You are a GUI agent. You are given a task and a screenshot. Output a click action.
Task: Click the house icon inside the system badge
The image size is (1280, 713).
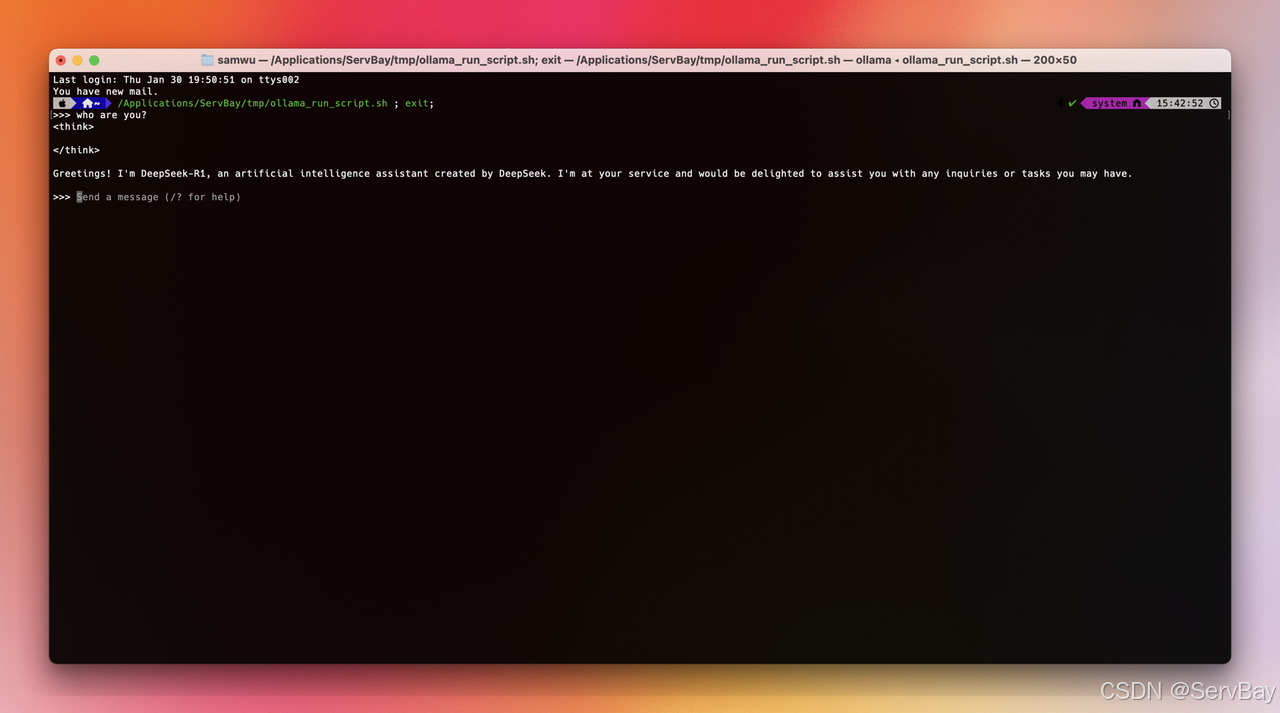click(1137, 103)
